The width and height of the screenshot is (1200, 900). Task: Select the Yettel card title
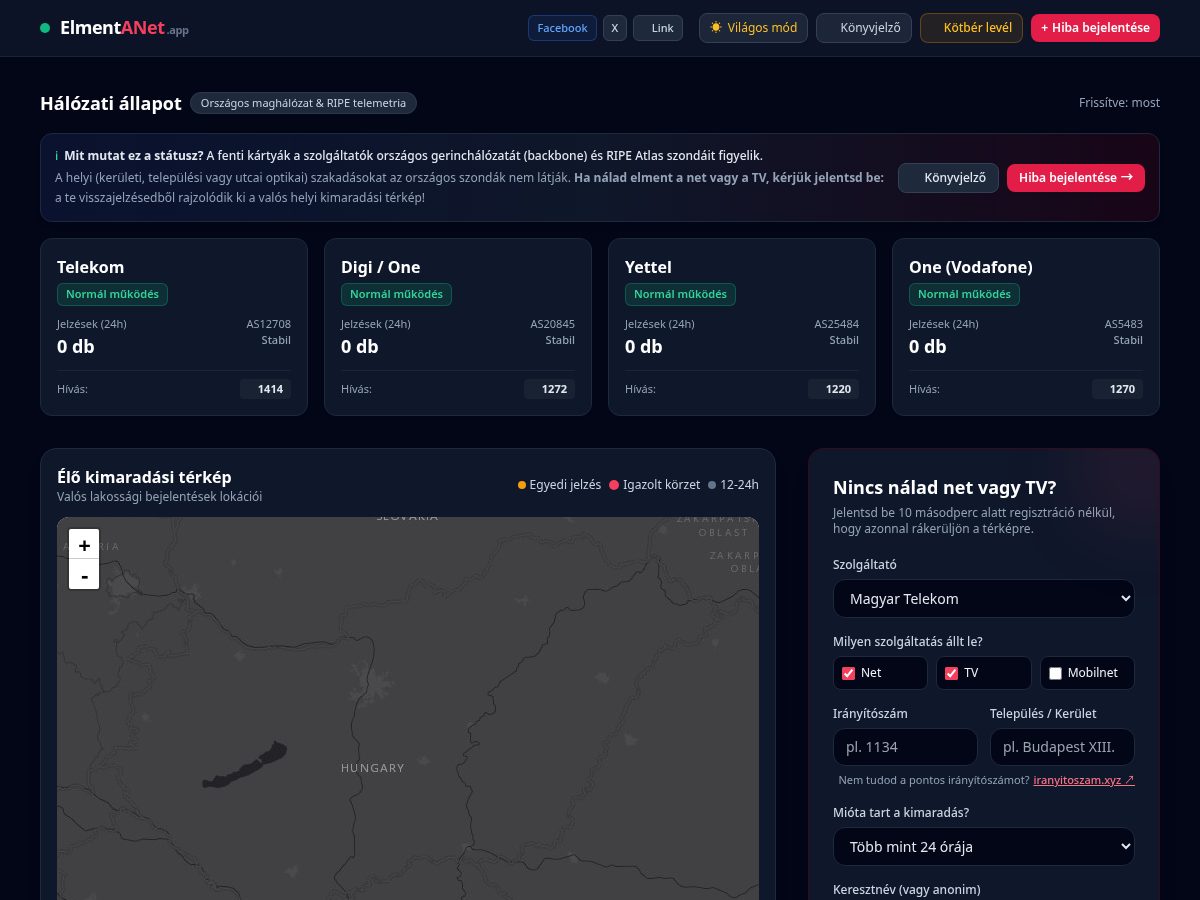[648, 267]
